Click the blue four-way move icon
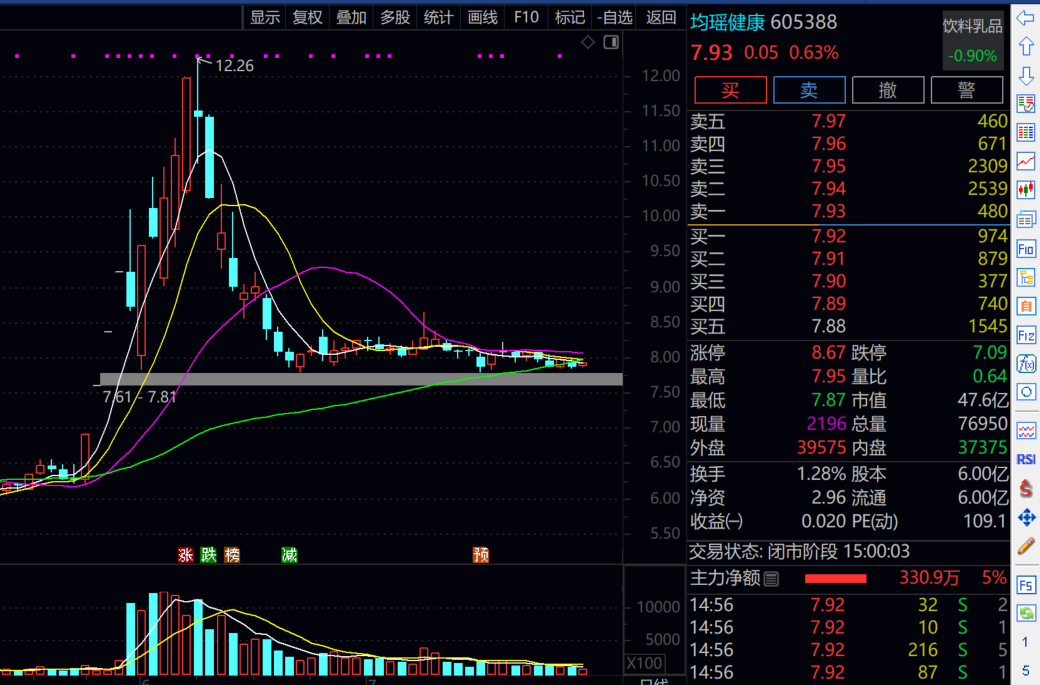Viewport: 1040px width, 685px height. 1025,517
